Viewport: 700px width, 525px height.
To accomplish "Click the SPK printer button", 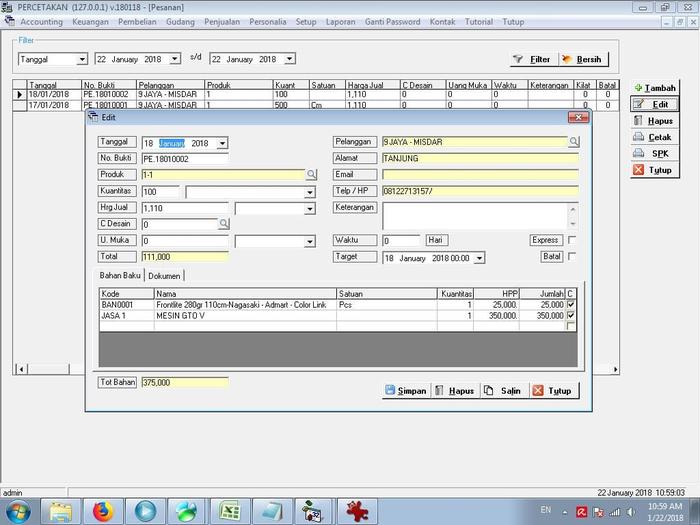I will [653, 153].
